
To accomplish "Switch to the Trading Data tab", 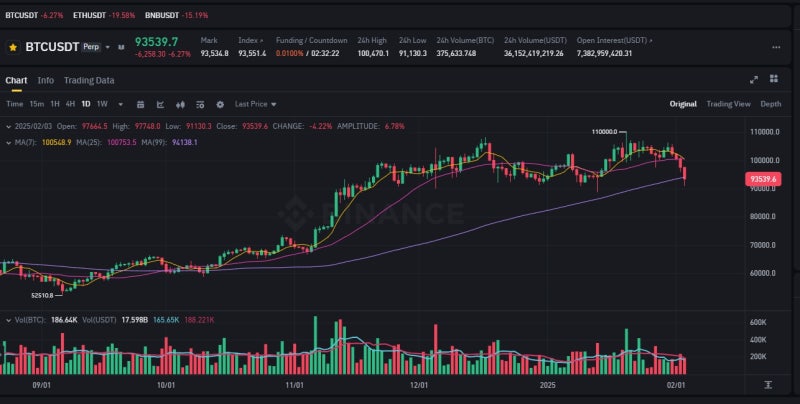I will point(89,80).
